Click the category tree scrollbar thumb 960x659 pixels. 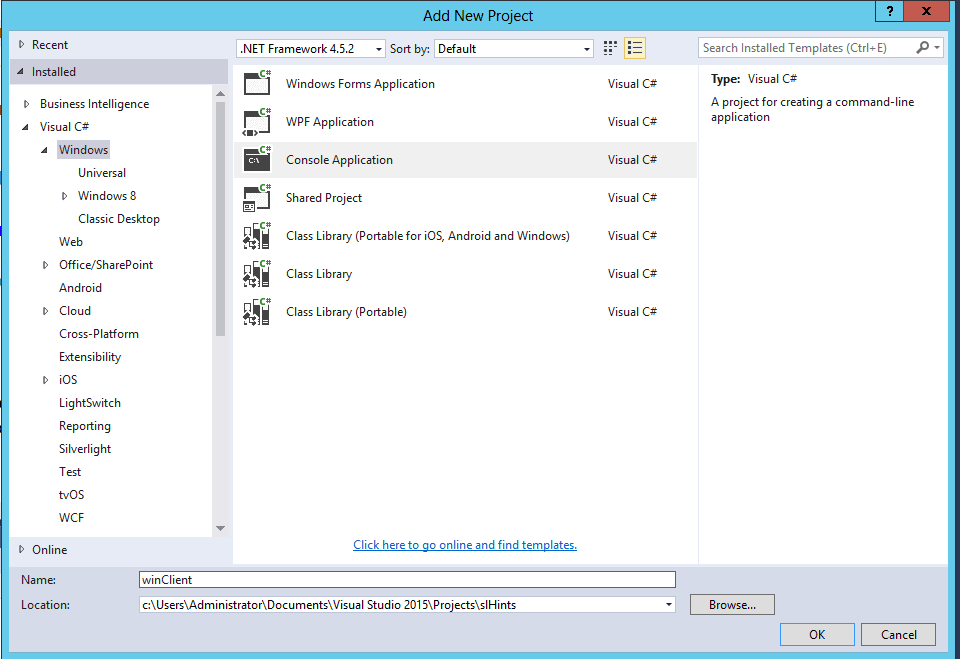220,219
